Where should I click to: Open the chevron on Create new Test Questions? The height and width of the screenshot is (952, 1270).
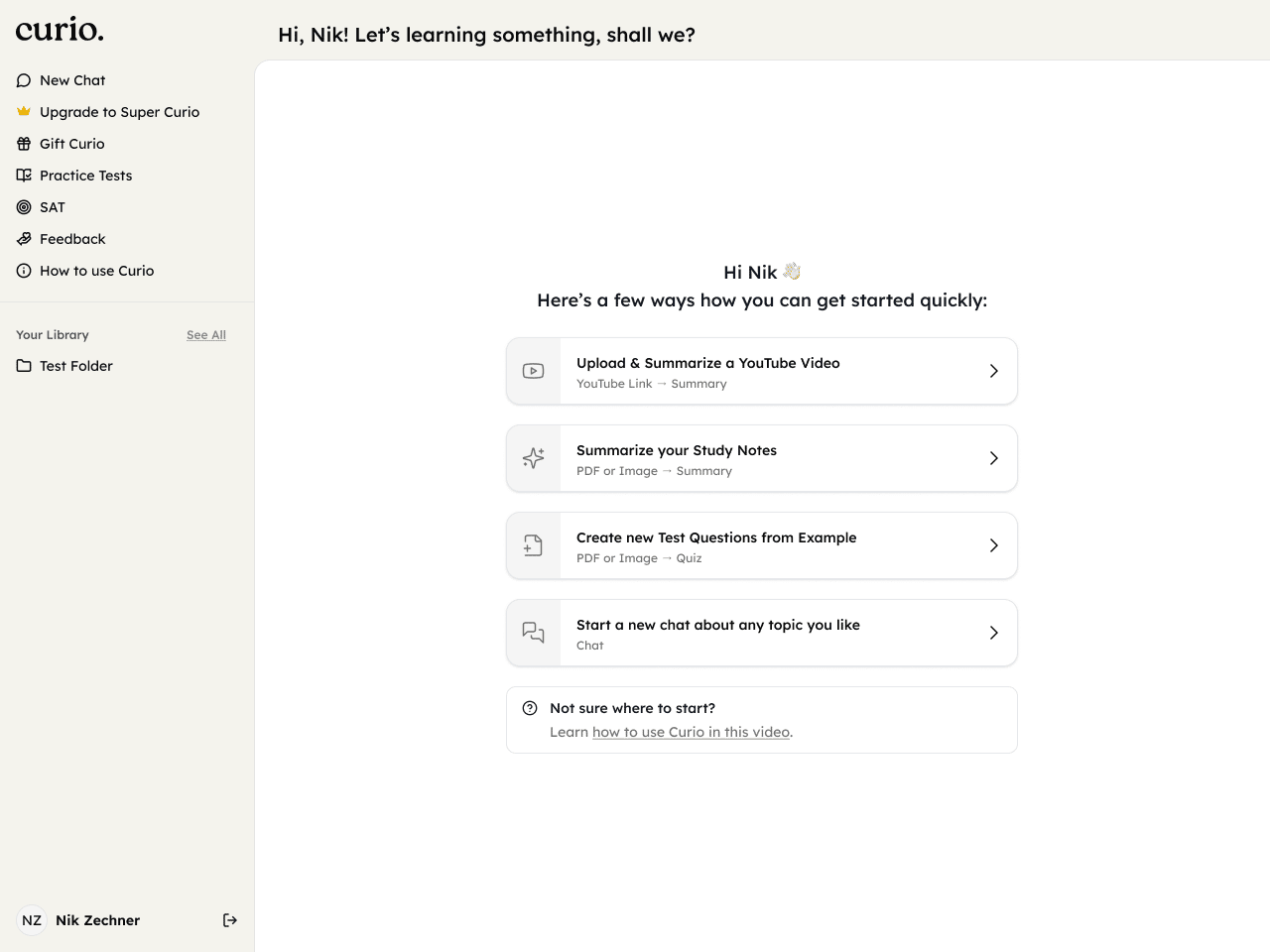coord(993,545)
